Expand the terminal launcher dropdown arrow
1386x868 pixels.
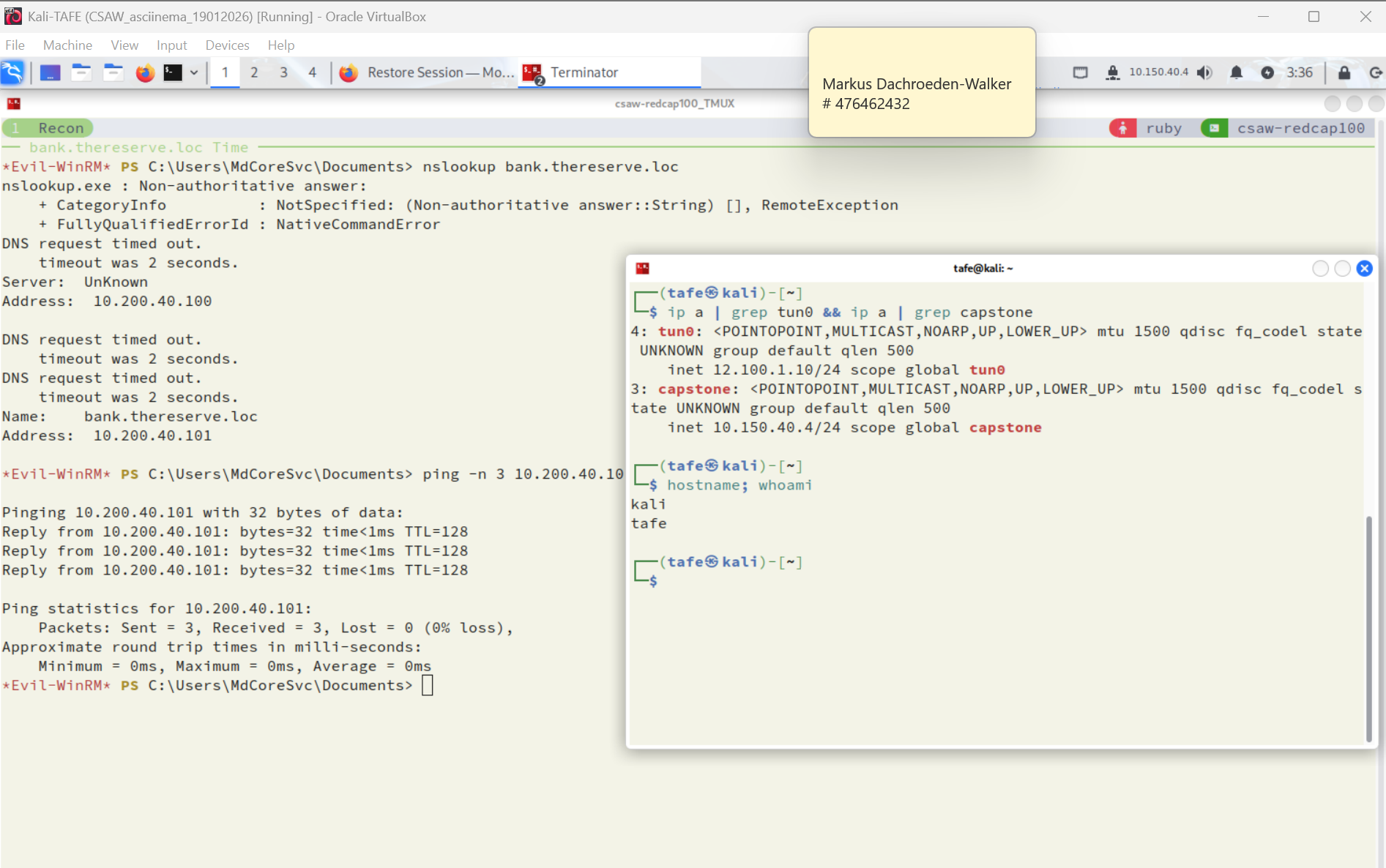point(194,72)
